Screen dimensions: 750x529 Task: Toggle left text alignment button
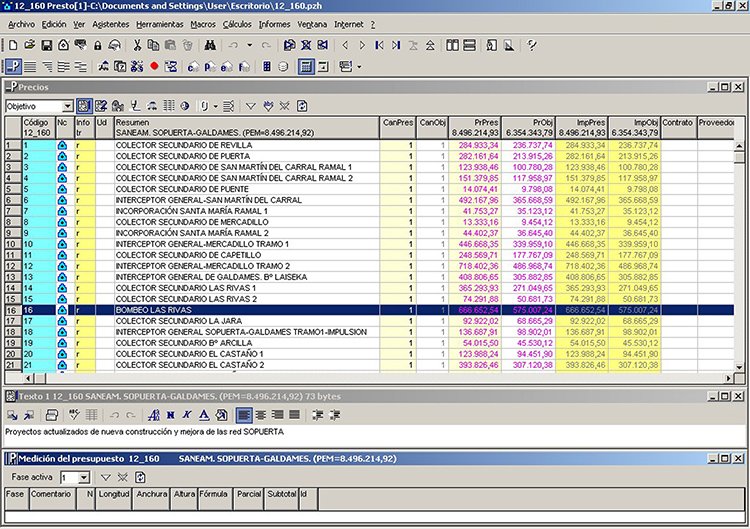[x=244, y=414]
